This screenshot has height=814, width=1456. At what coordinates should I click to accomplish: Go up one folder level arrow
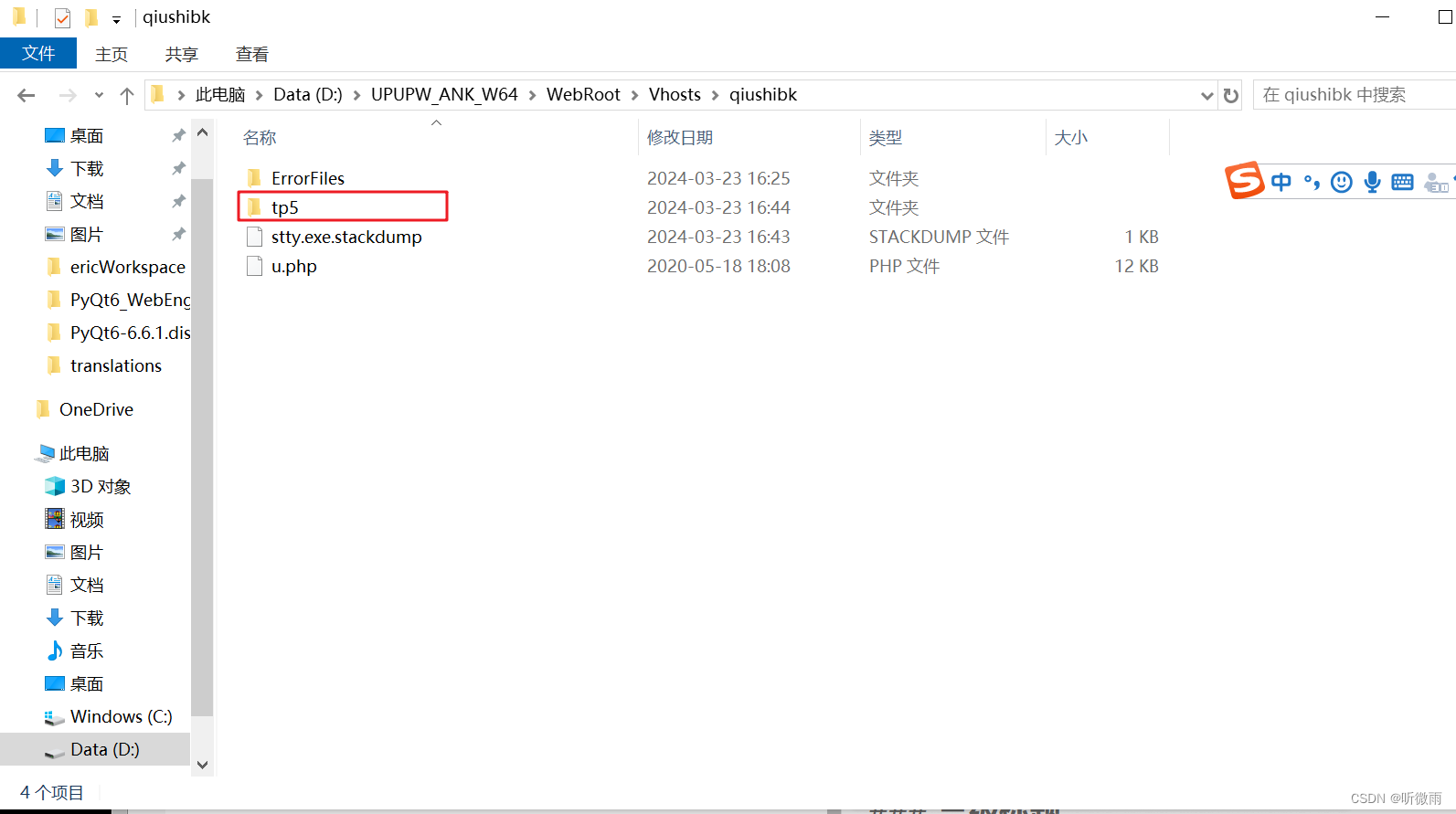point(127,95)
